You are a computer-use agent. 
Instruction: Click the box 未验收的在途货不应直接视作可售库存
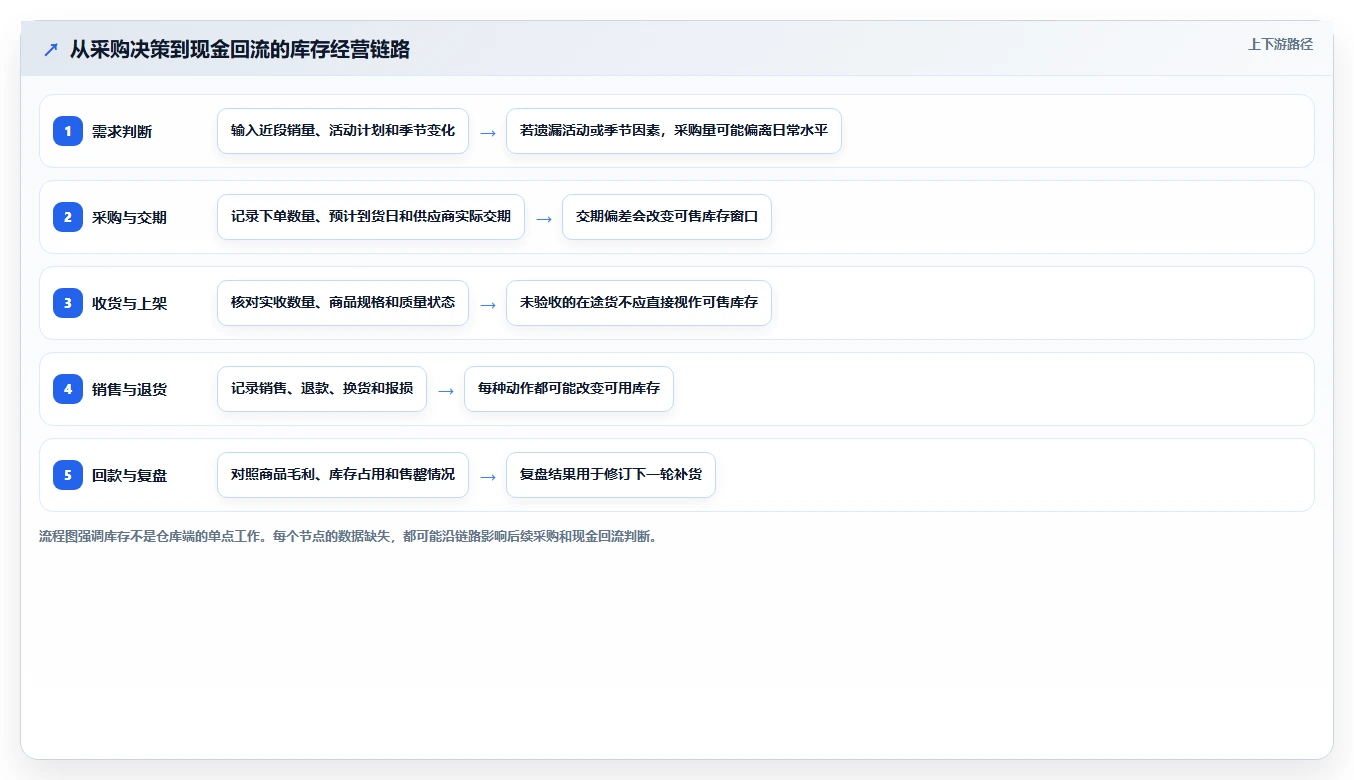click(x=639, y=303)
